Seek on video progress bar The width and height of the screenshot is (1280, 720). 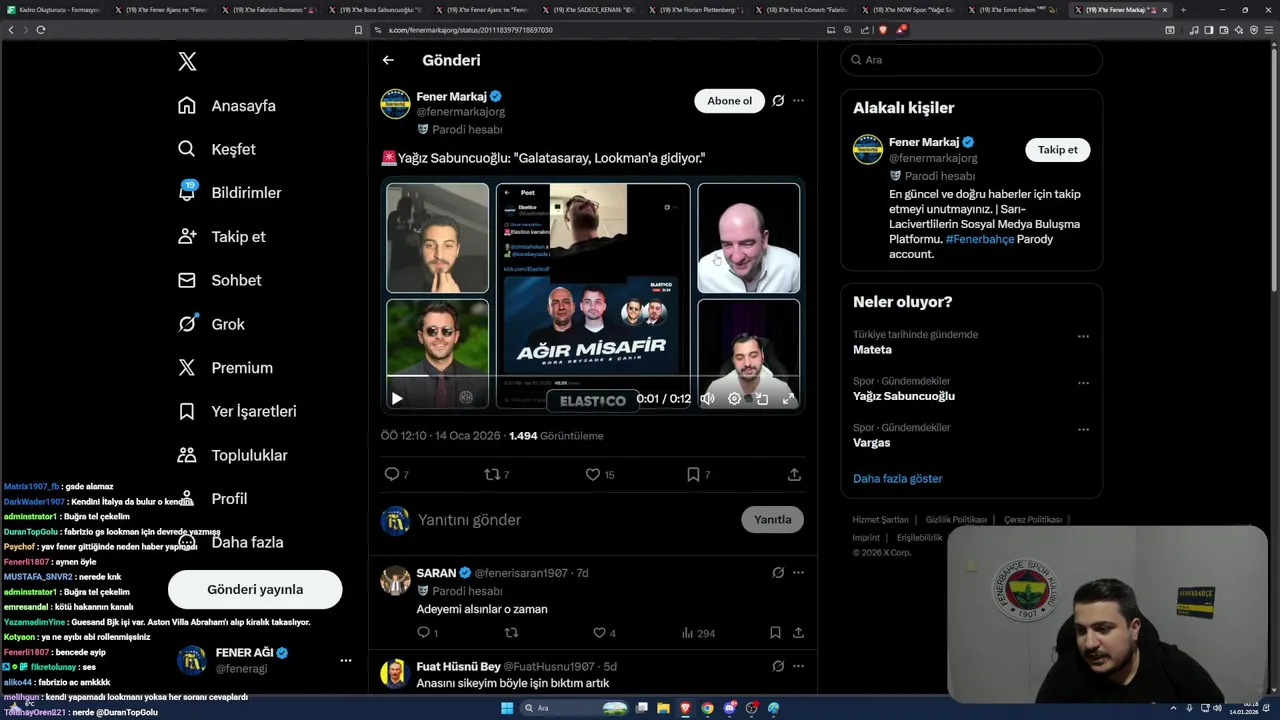click(592, 376)
